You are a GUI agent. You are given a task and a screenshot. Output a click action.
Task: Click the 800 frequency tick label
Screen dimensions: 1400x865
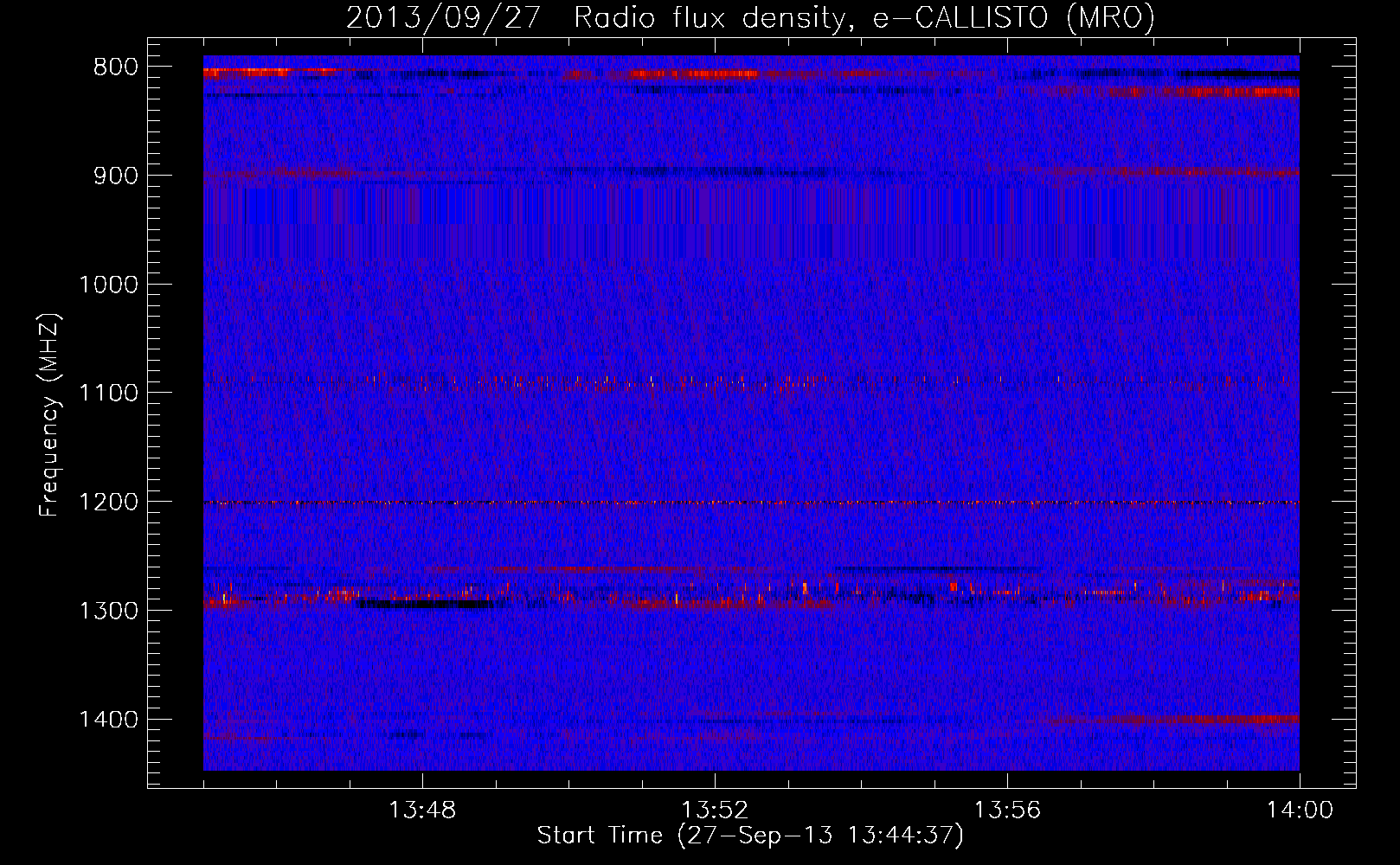[x=116, y=67]
